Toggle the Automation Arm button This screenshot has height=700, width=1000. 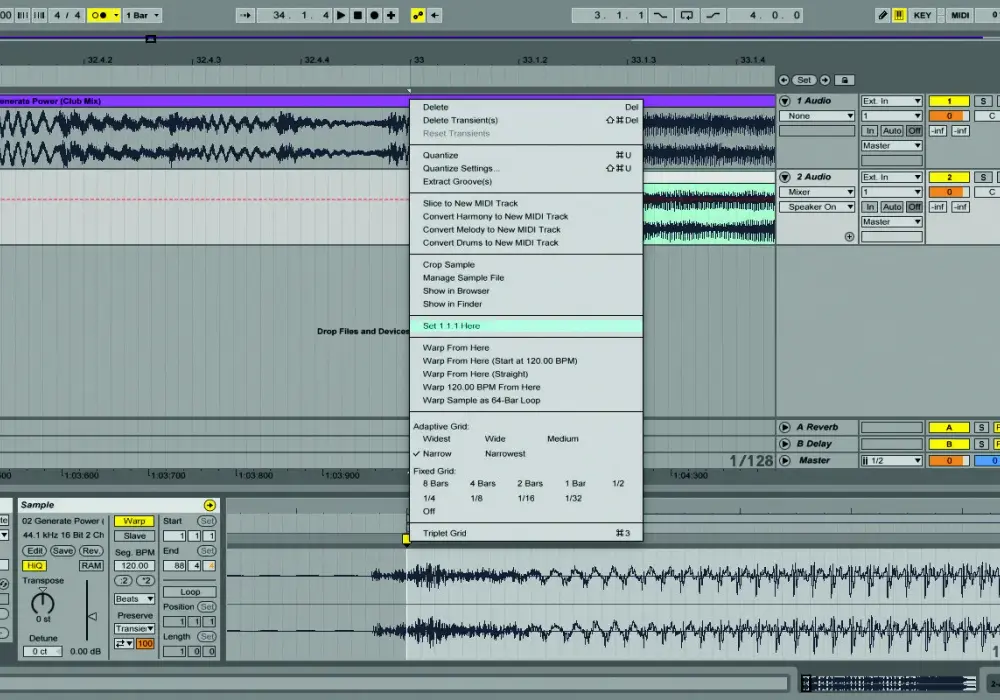418,15
